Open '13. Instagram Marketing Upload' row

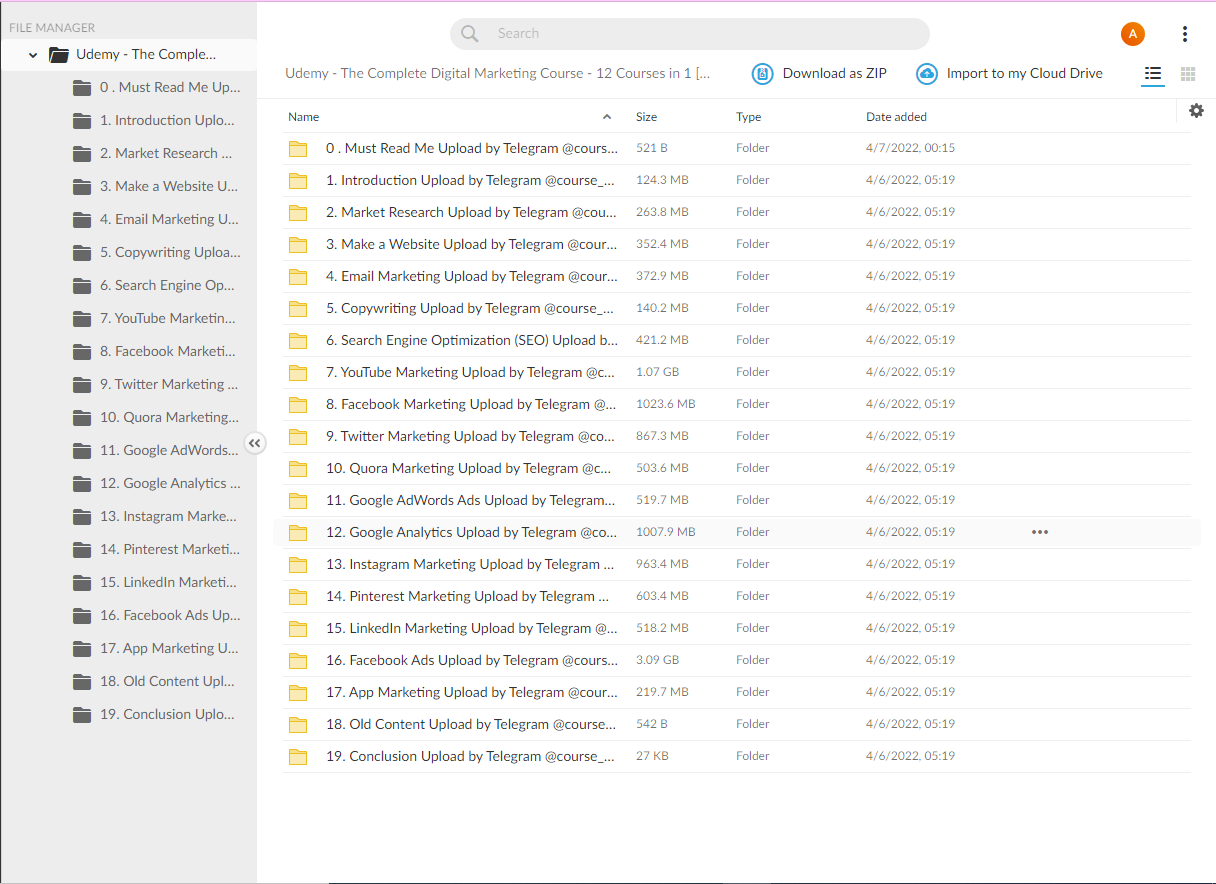pyautogui.click(x=738, y=565)
